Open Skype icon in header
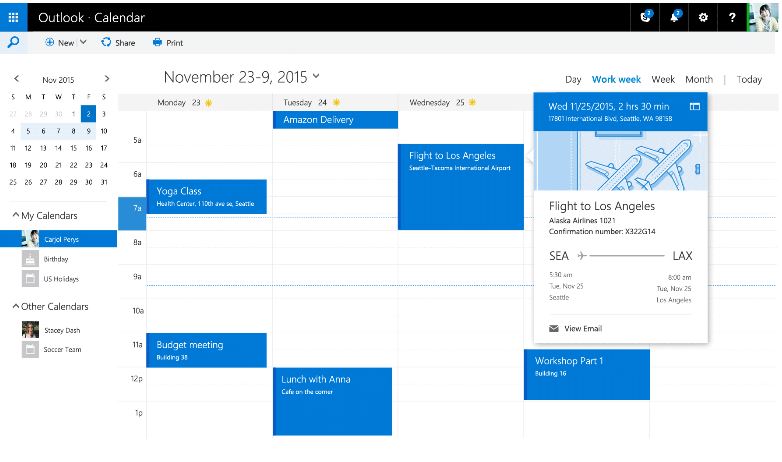The height and width of the screenshot is (462, 782). [x=645, y=17]
